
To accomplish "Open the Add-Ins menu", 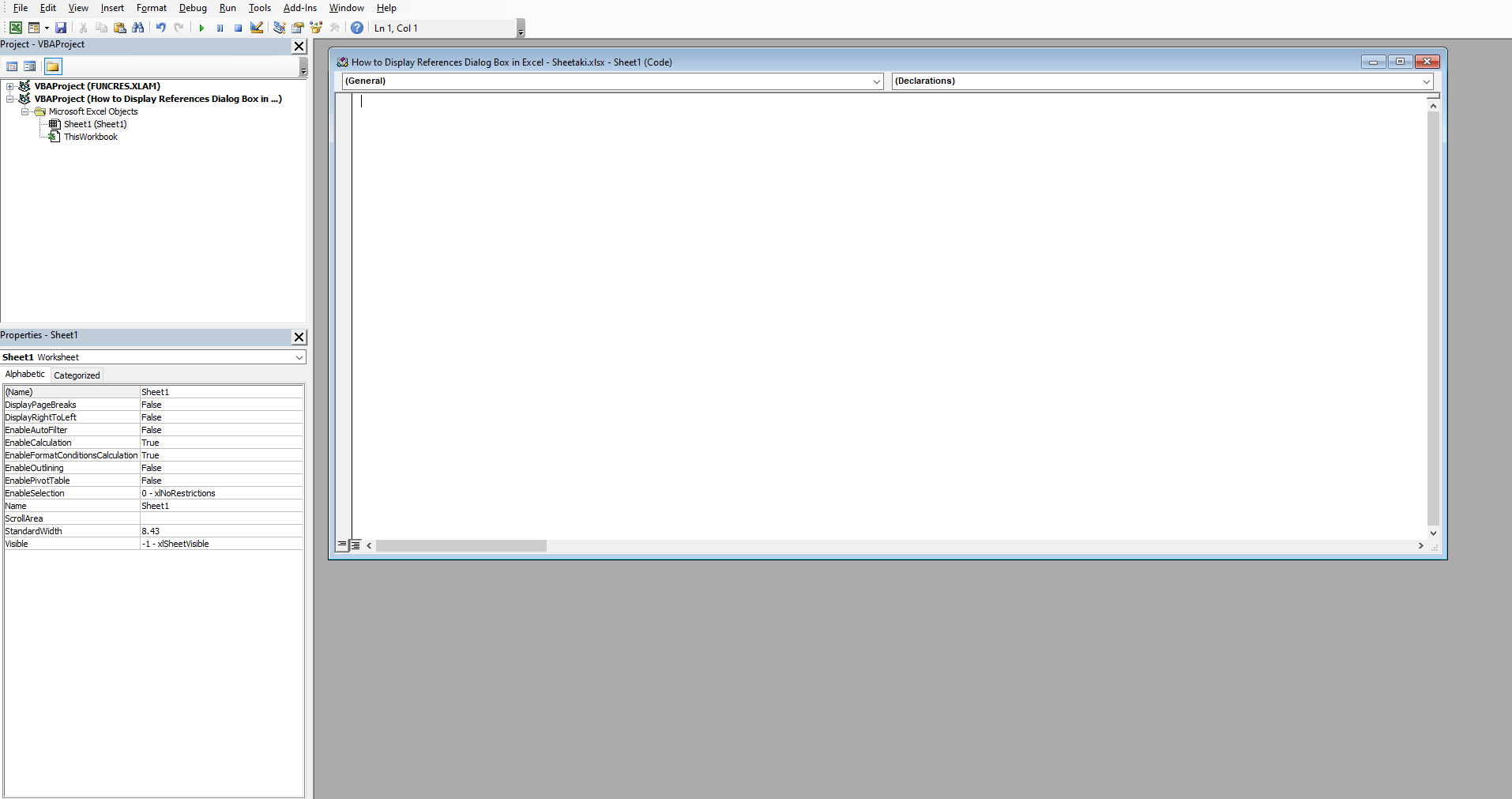I will pos(299,8).
